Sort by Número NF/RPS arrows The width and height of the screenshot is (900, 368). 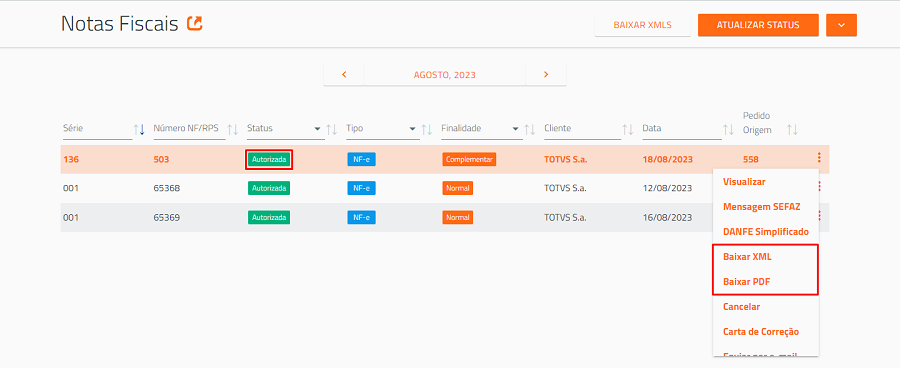[x=232, y=130]
